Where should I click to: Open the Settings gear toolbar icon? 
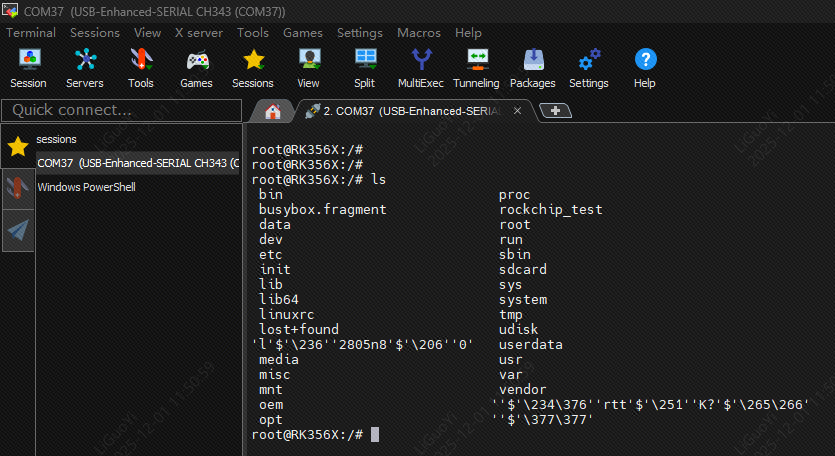(x=589, y=67)
